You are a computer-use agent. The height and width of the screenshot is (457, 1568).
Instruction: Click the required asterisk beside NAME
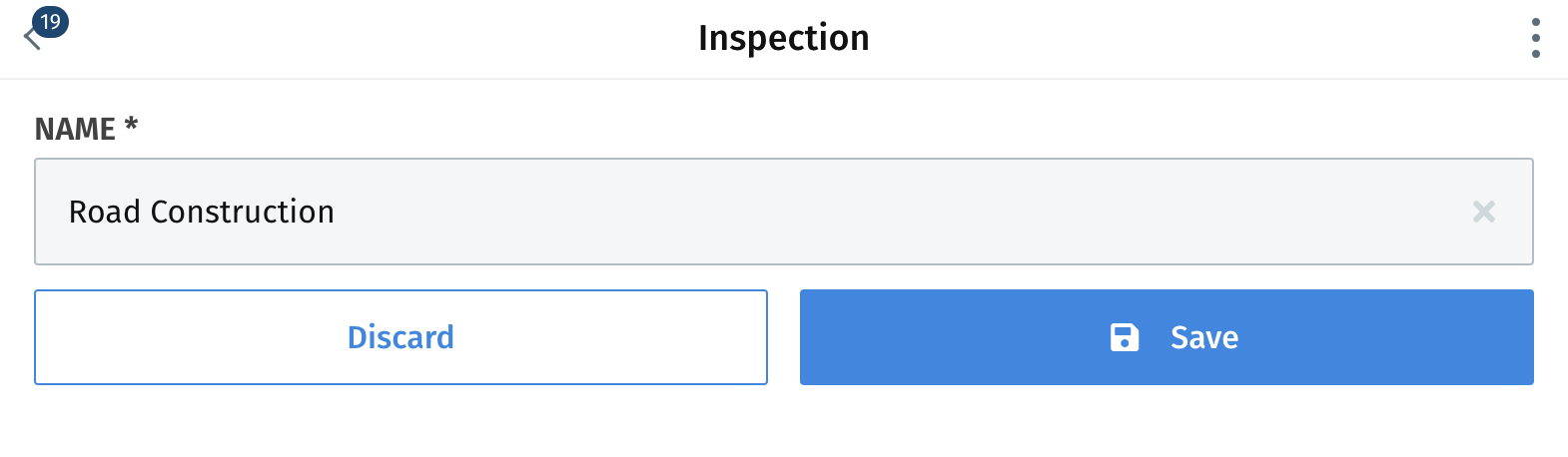pyautogui.click(x=131, y=125)
